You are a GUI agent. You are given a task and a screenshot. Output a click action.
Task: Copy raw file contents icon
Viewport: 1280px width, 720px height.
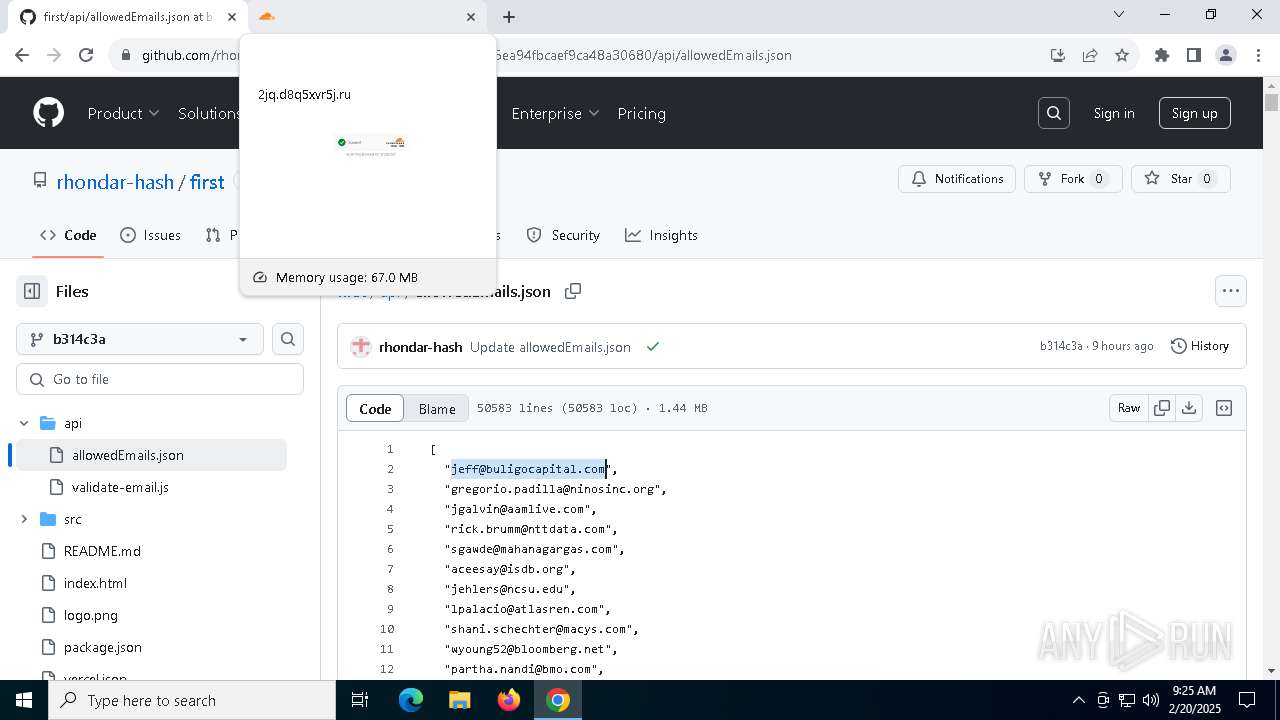[x=1162, y=408]
